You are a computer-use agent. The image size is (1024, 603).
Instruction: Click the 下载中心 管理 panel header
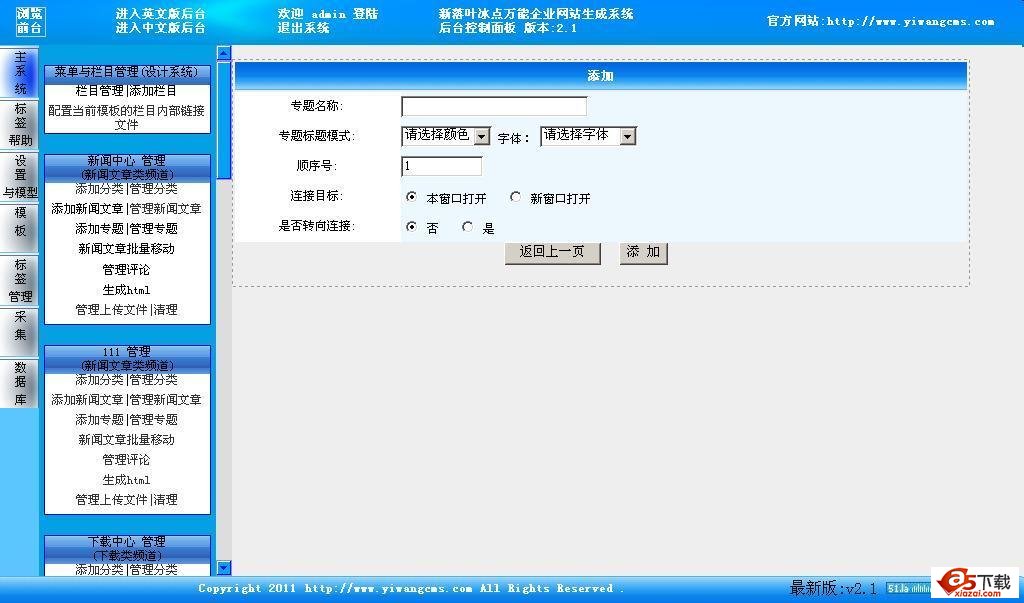[x=127, y=549]
